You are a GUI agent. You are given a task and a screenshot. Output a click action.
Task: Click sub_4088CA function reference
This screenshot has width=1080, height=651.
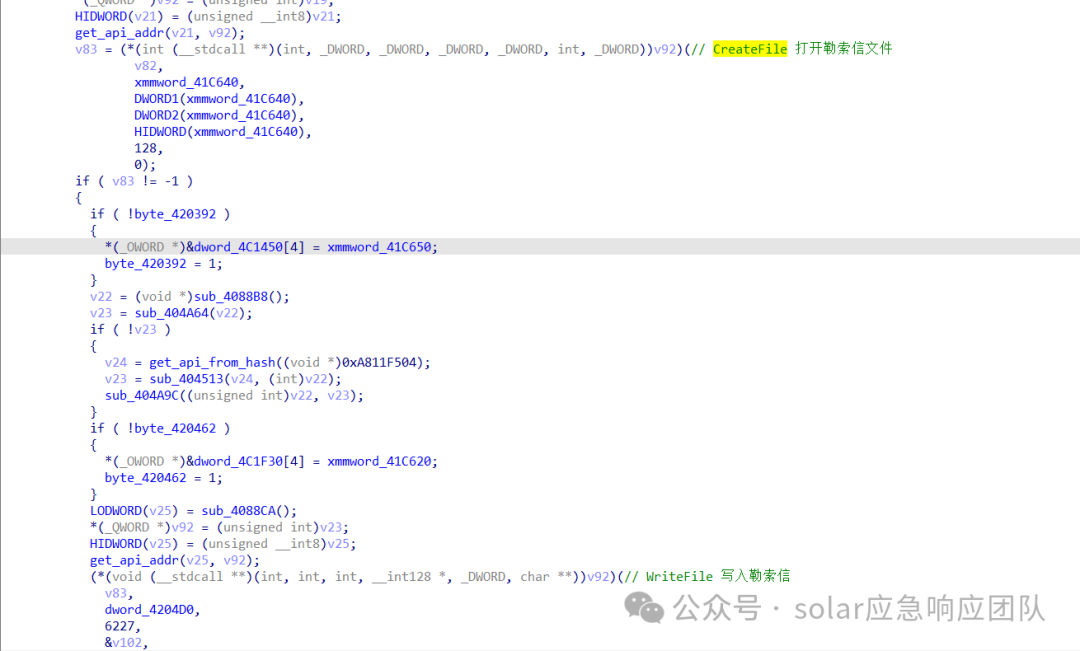pos(238,510)
